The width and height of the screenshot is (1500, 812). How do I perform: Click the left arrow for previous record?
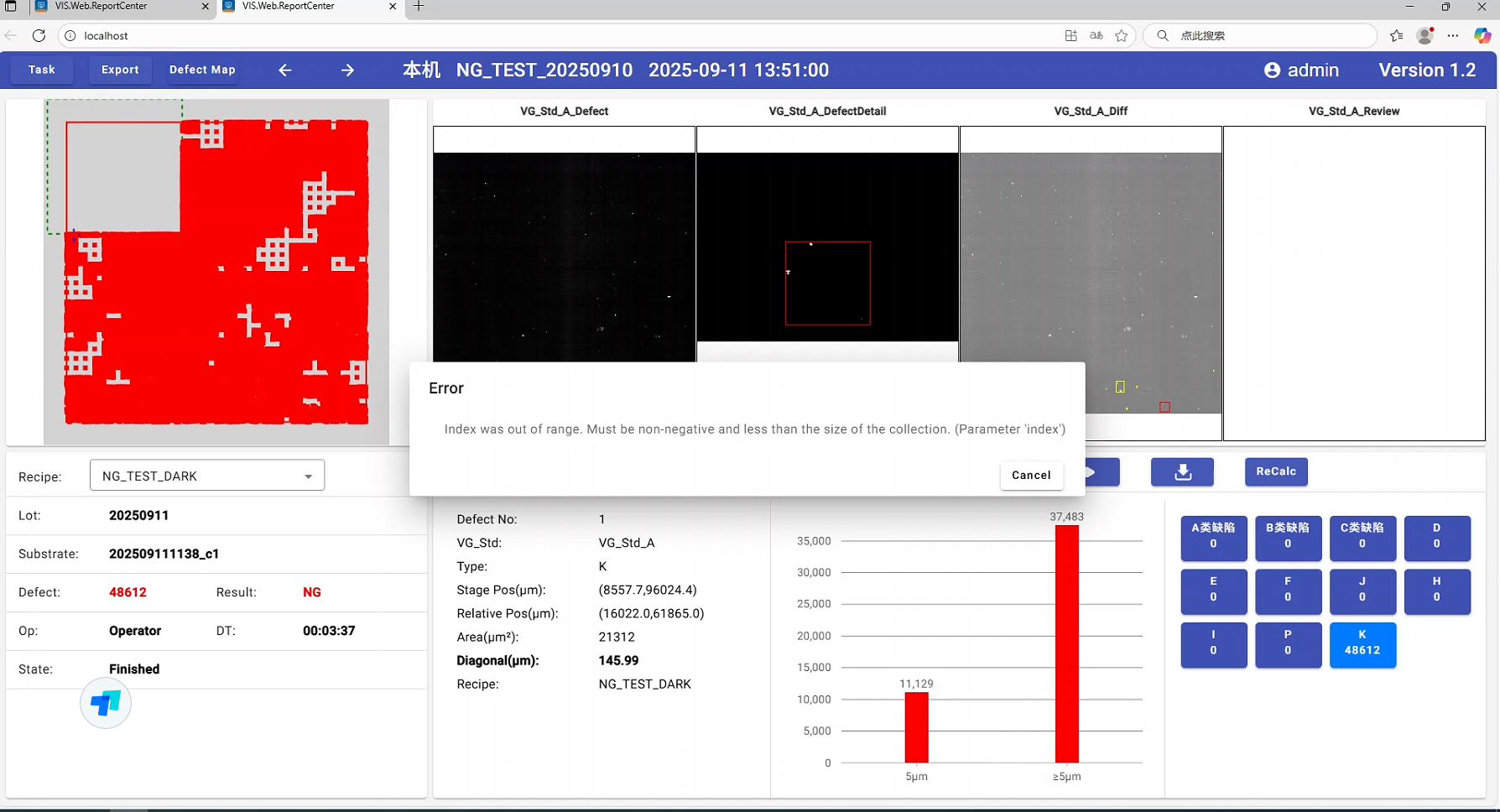[x=285, y=70]
